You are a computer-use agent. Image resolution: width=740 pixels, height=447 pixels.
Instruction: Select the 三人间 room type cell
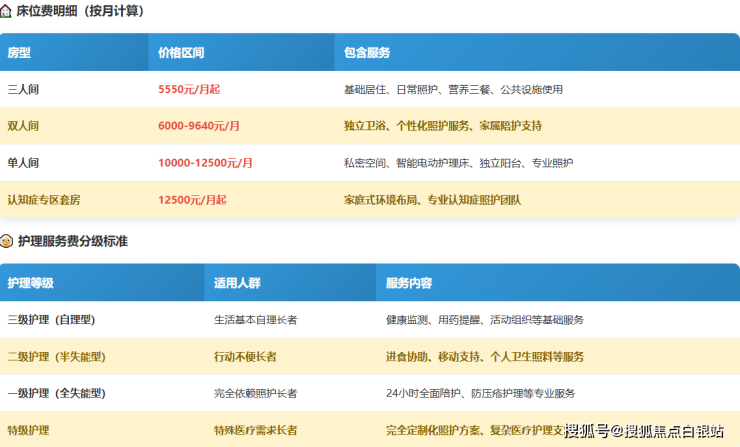[23, 89]
